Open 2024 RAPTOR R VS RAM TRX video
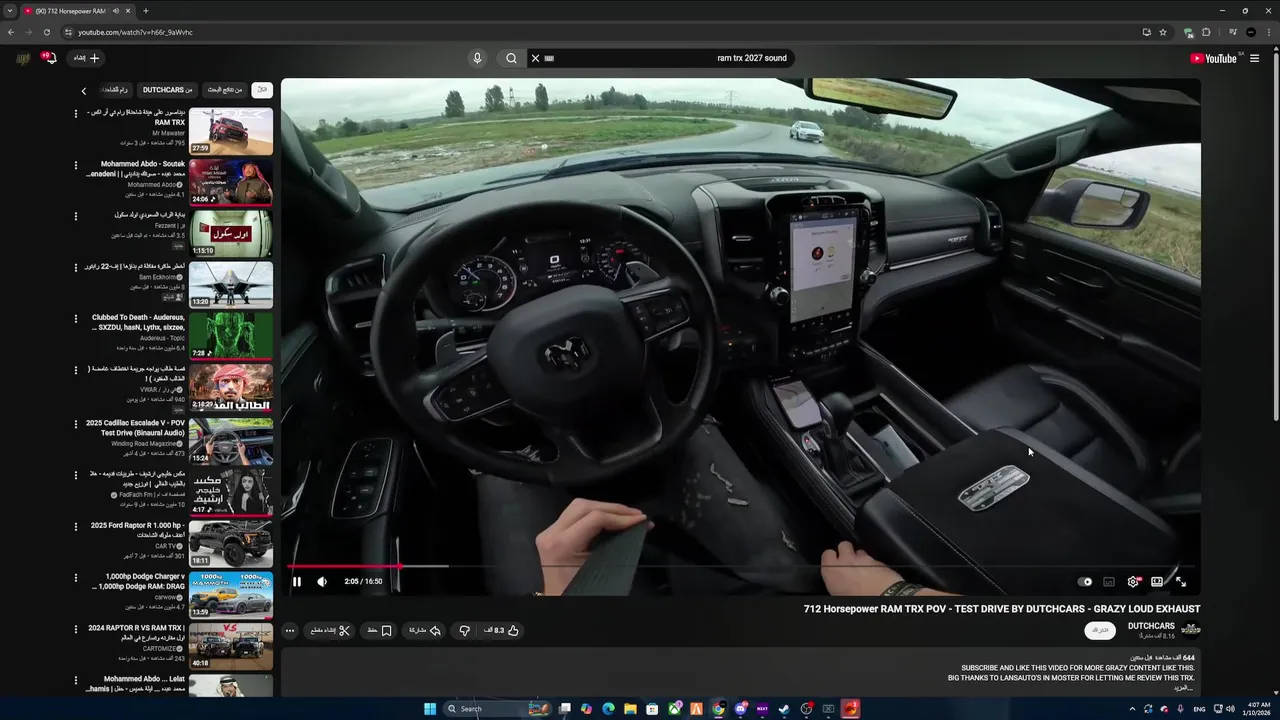Image resolution: width=1280 pixels, height=720 pixels. click(x=231, y=647)
